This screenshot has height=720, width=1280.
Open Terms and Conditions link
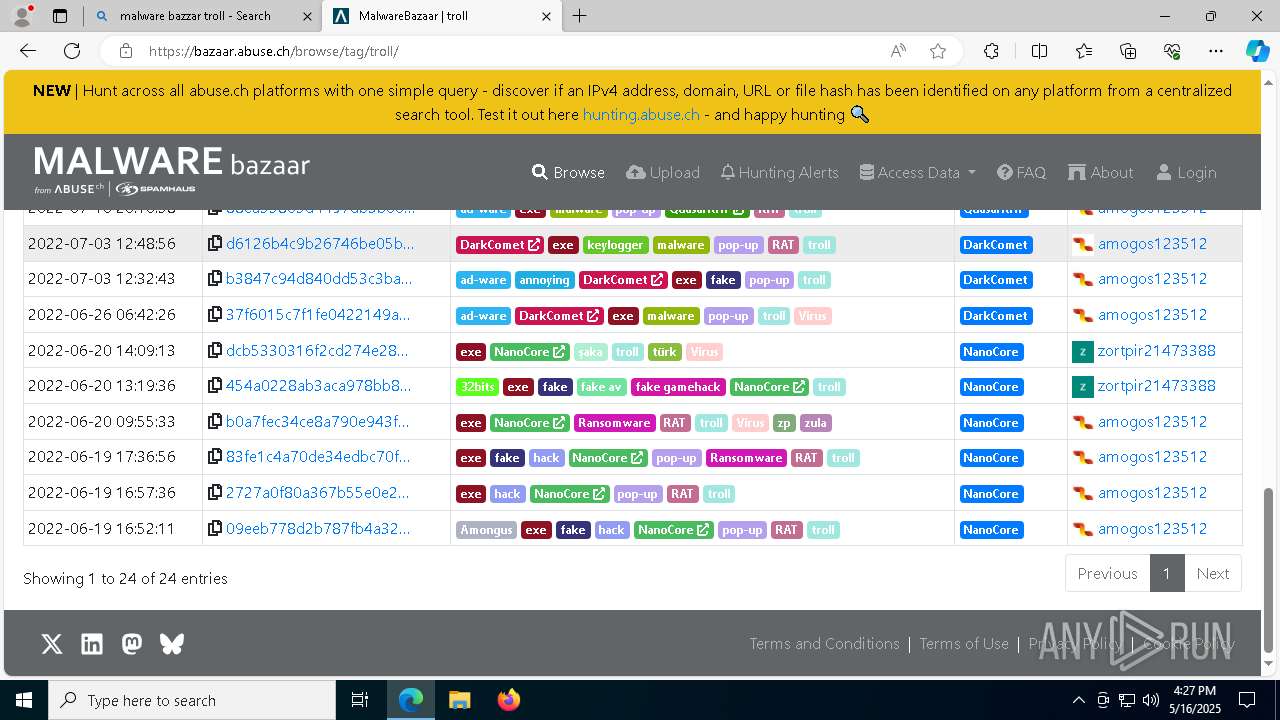coord(825,644)
